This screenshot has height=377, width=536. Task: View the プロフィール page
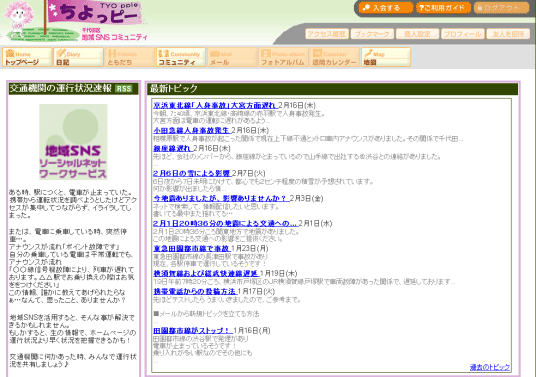point(463,34)
